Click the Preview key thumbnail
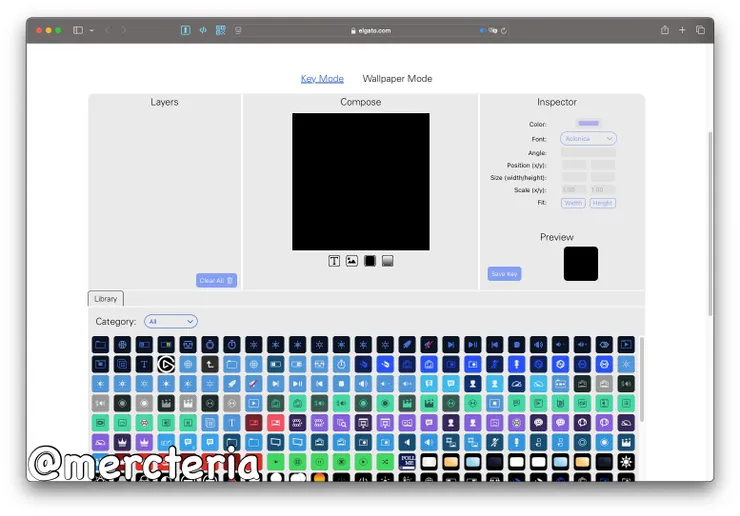 click(580, 263)
